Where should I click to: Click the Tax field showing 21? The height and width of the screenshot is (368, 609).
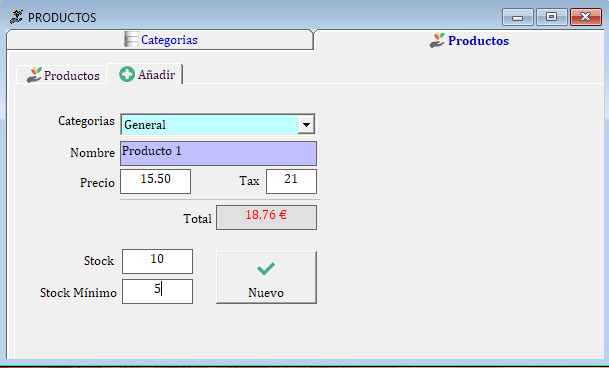tap(291, 181)
